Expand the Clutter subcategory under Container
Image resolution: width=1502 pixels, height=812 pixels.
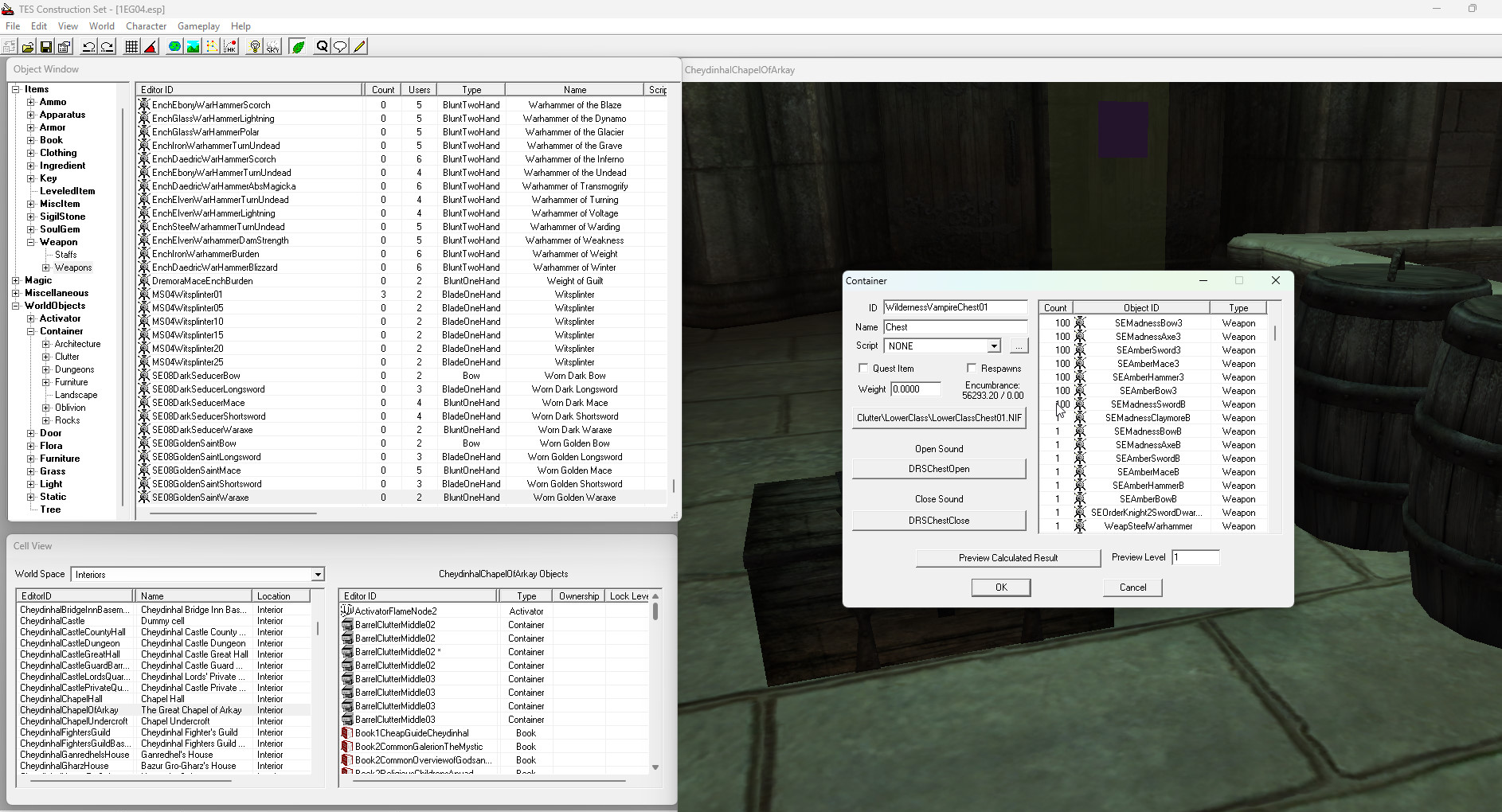tap(46, 357)
